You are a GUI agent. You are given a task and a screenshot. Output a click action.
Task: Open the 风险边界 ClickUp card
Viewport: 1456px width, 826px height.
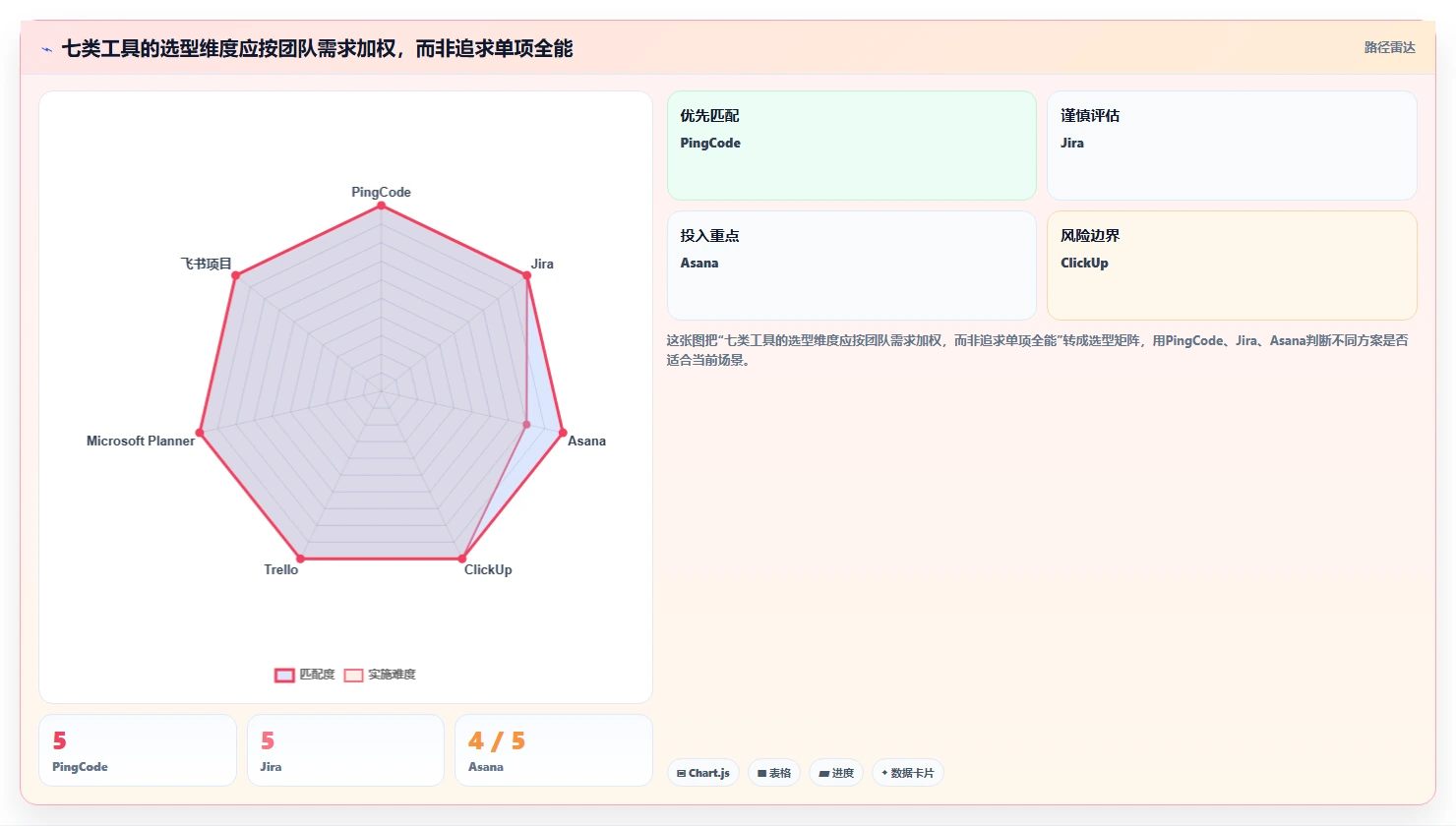point(1232,265)
